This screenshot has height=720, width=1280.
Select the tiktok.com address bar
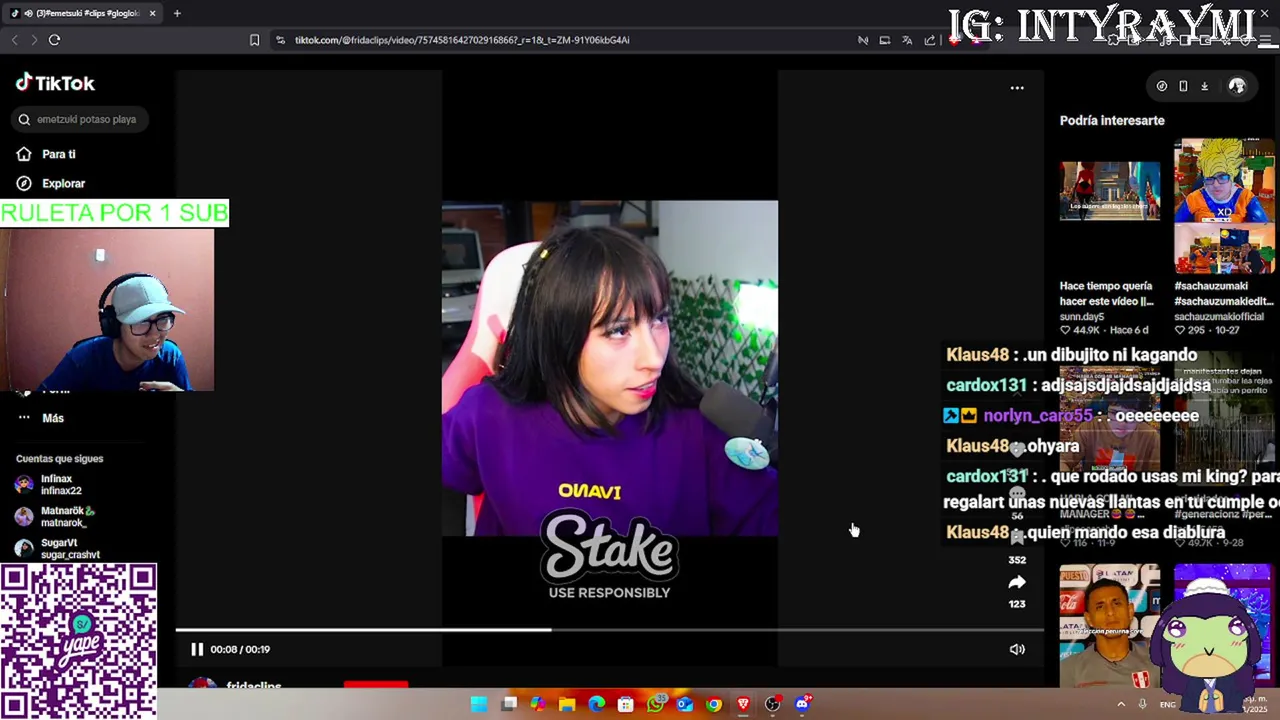[462, 40]
